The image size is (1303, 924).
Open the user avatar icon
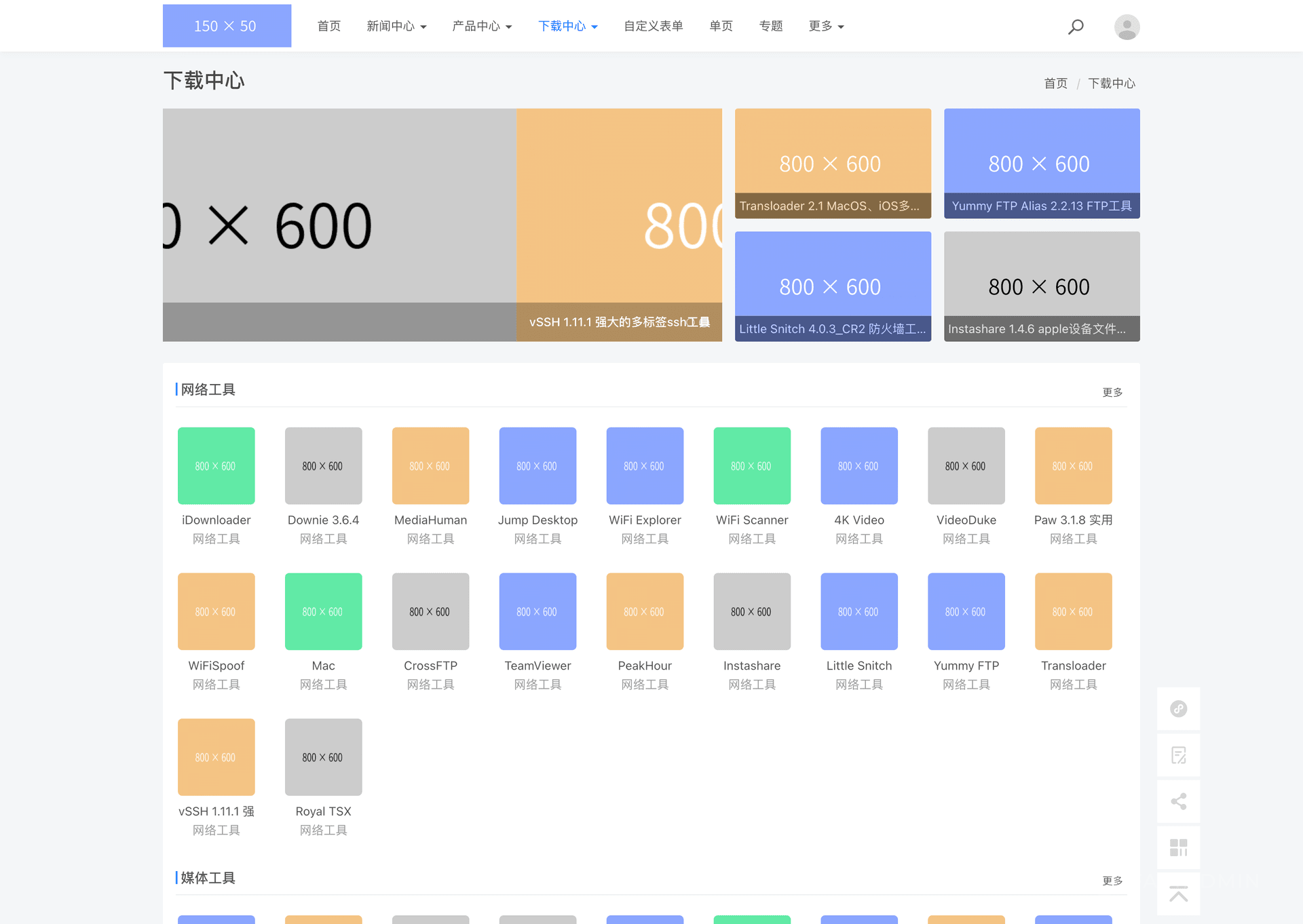click(1127, 26)
